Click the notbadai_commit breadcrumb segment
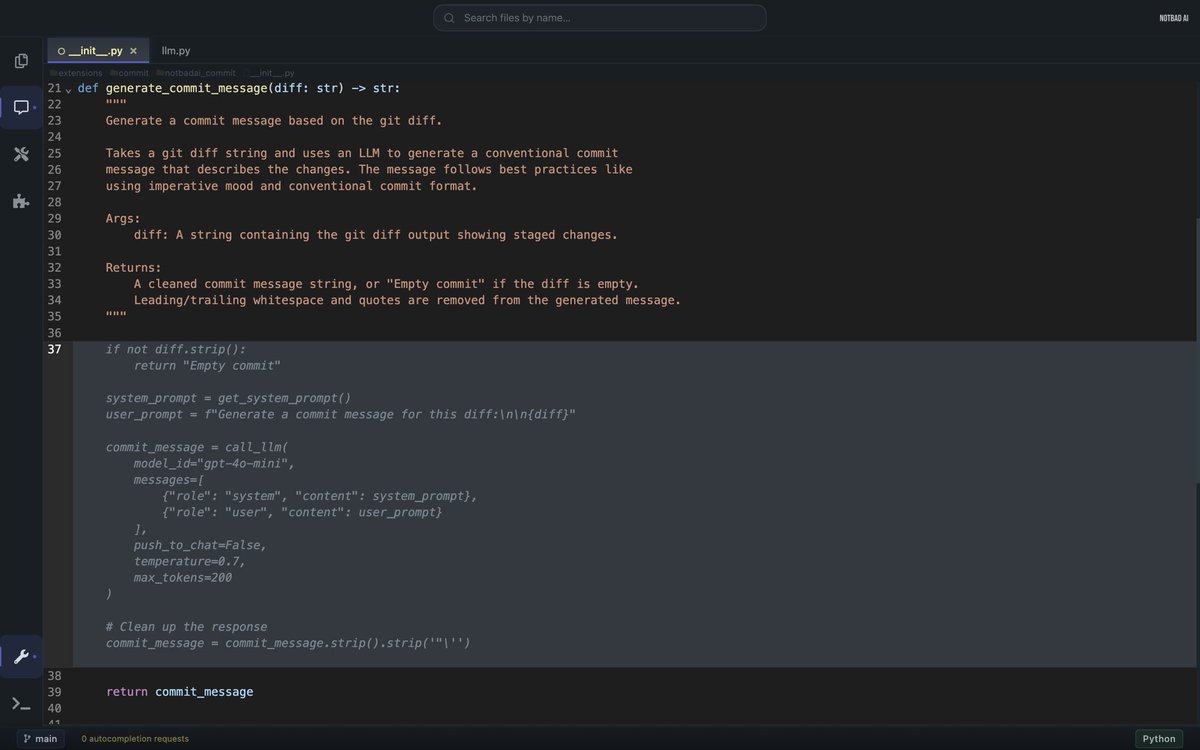Screen dimensions: 1200x750 195,73
